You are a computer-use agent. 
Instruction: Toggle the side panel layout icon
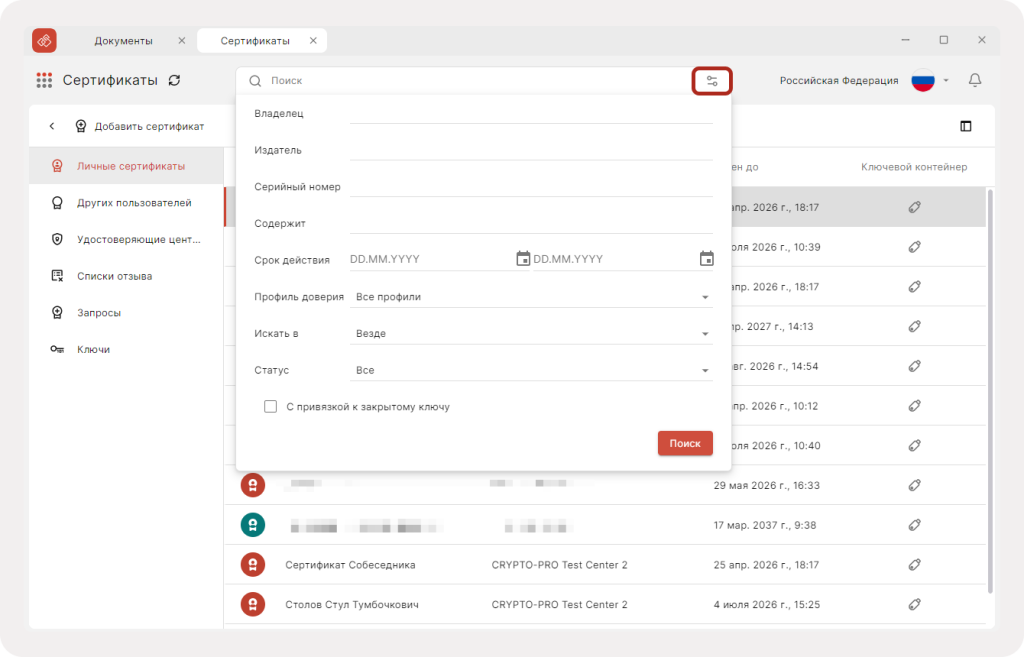tap(966, 126)
